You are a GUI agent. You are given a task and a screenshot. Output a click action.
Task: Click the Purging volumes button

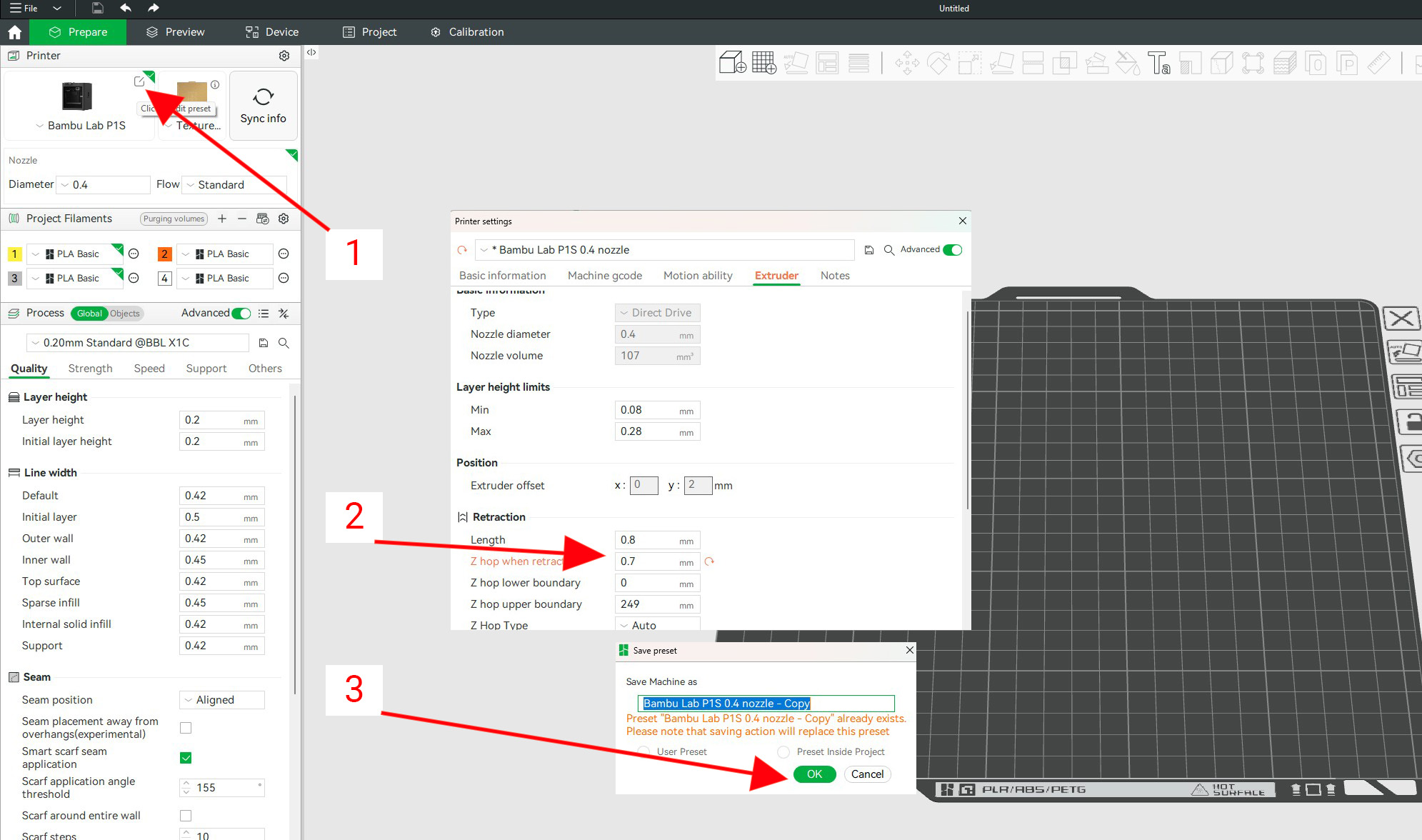[174, 219]
